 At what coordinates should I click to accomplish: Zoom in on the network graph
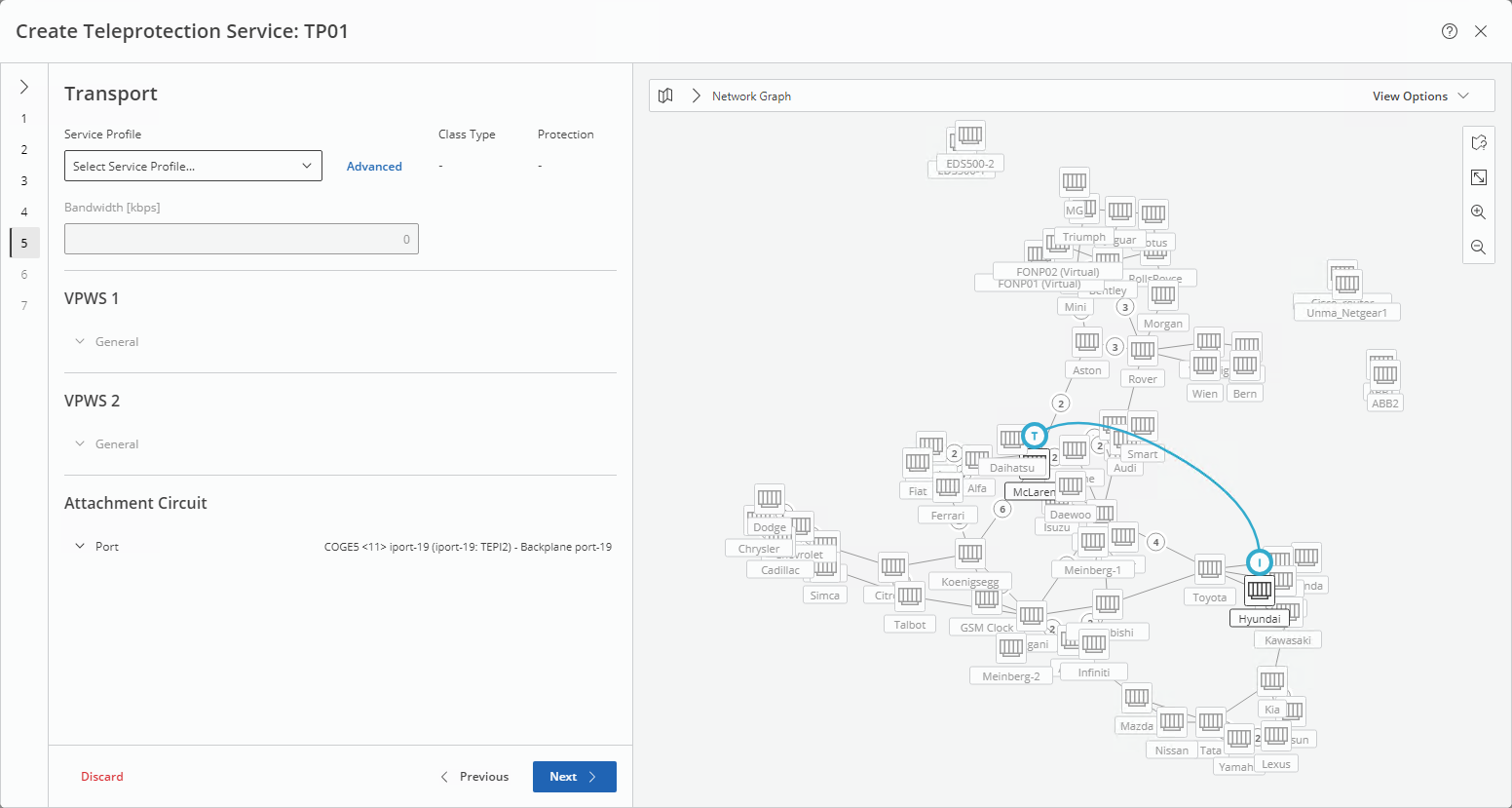pyautogui.click(x=1478, y=212)
